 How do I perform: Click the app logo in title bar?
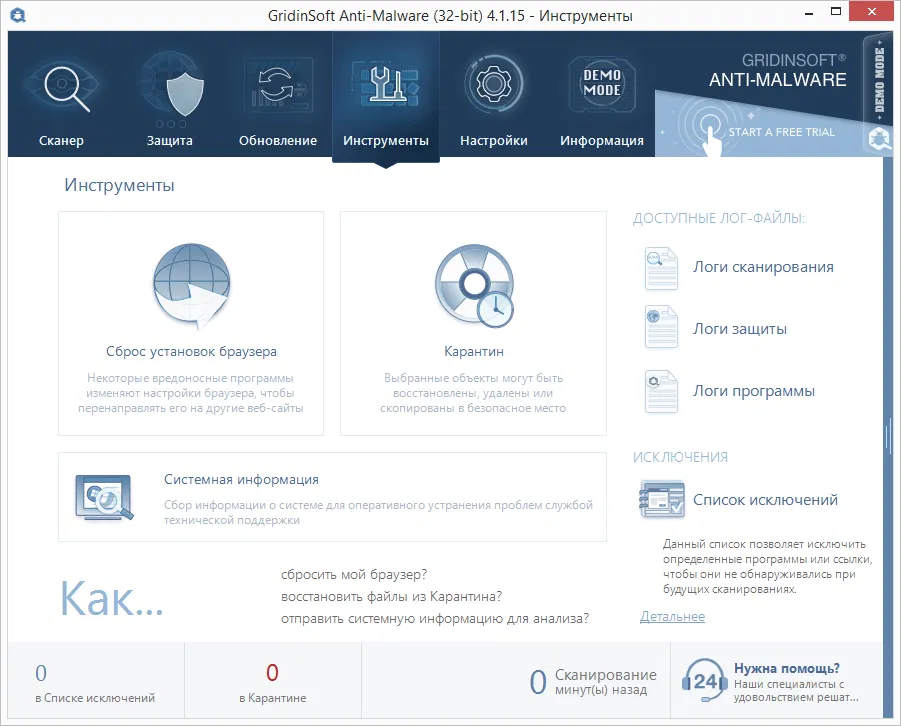[18, 15]
